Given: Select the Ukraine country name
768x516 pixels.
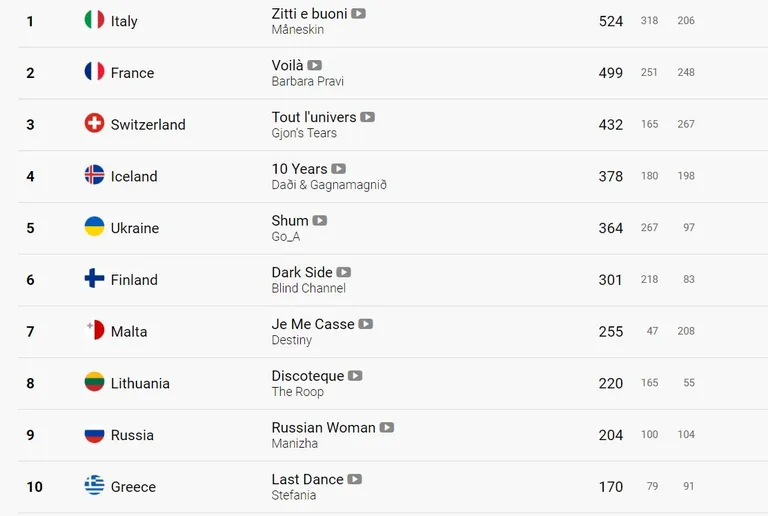Looking at the screenshot, I should coord(135,228).
